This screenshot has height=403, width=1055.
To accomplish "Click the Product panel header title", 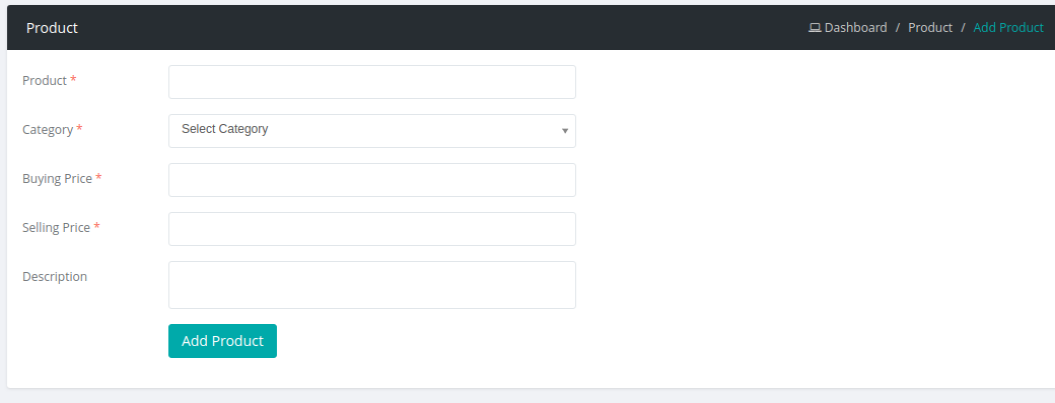I will 52,28.
